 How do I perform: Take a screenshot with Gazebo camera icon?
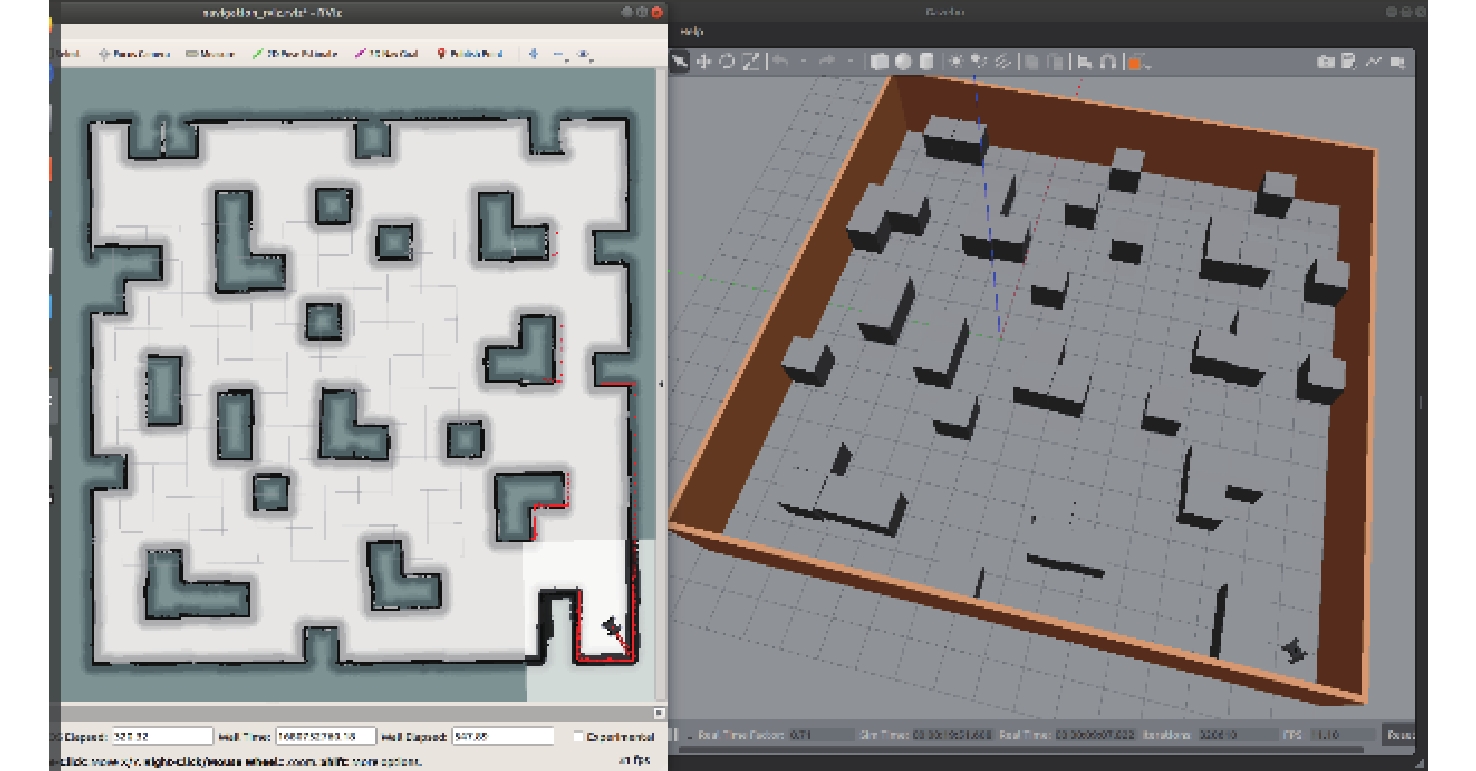(x=1326, y=62)
